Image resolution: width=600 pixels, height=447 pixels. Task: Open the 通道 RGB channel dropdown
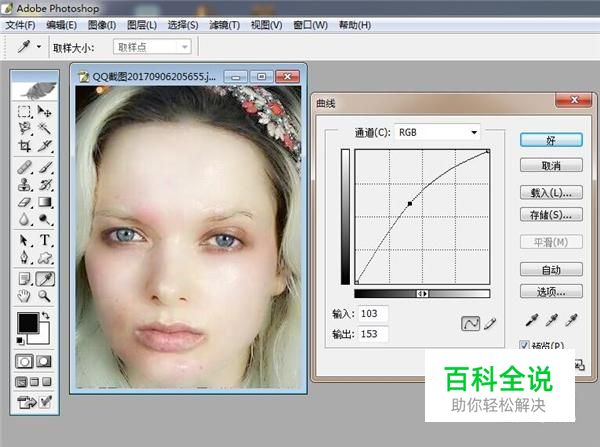[x=437, y=132]
